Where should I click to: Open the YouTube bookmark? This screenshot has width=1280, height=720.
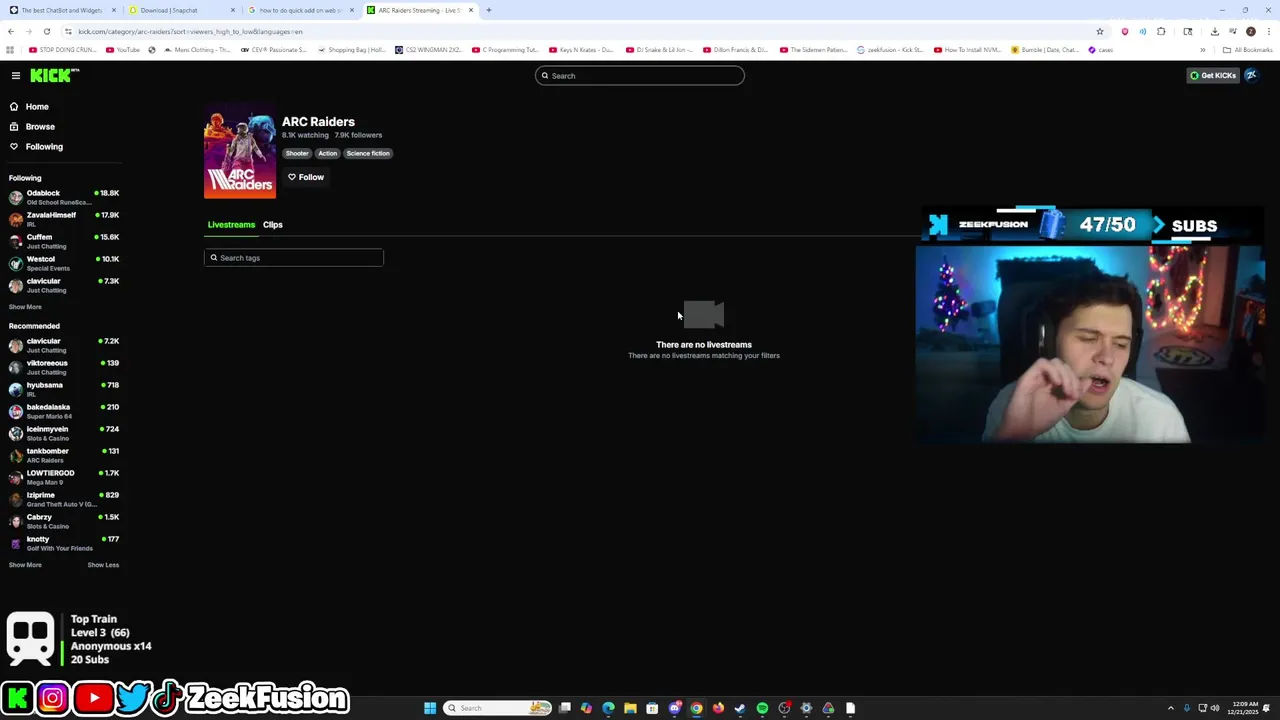(122, 49)
